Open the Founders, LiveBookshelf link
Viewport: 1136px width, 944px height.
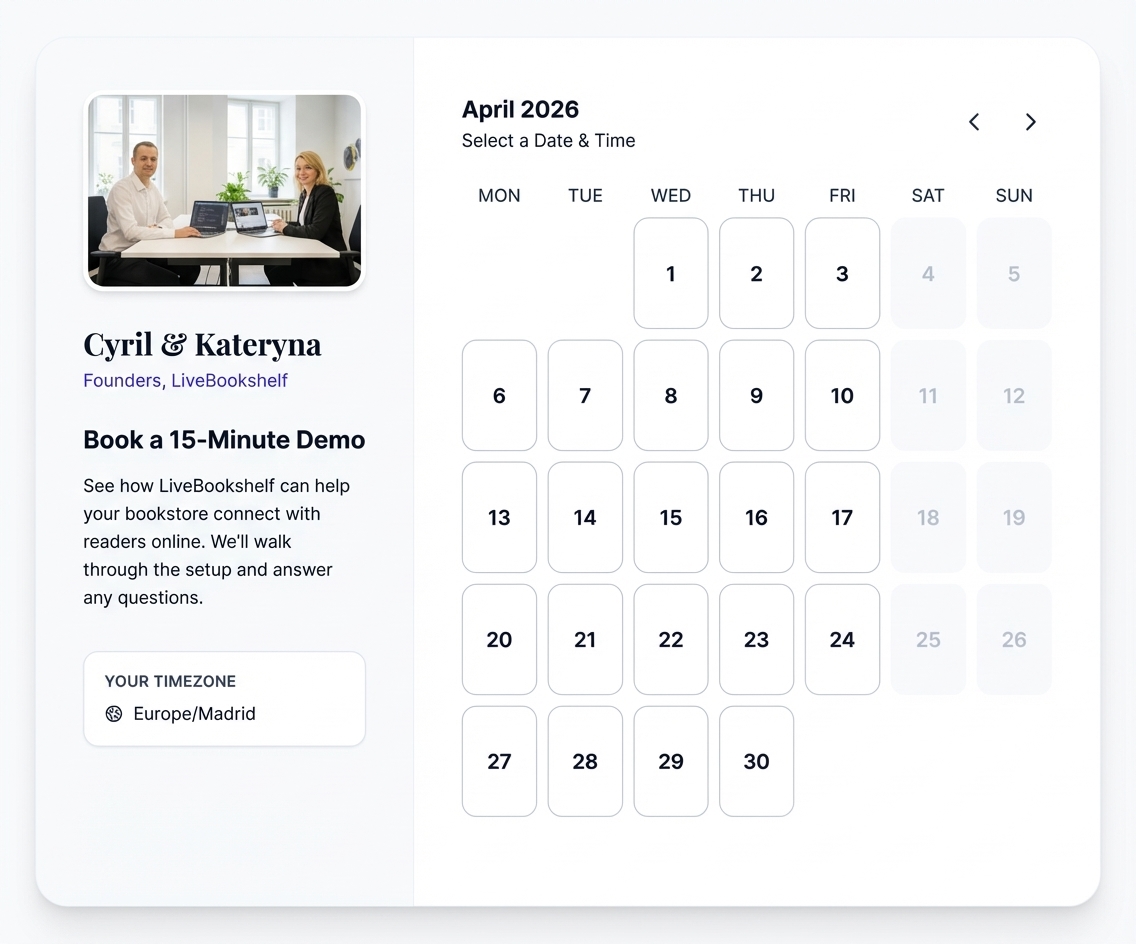[185, 380]
